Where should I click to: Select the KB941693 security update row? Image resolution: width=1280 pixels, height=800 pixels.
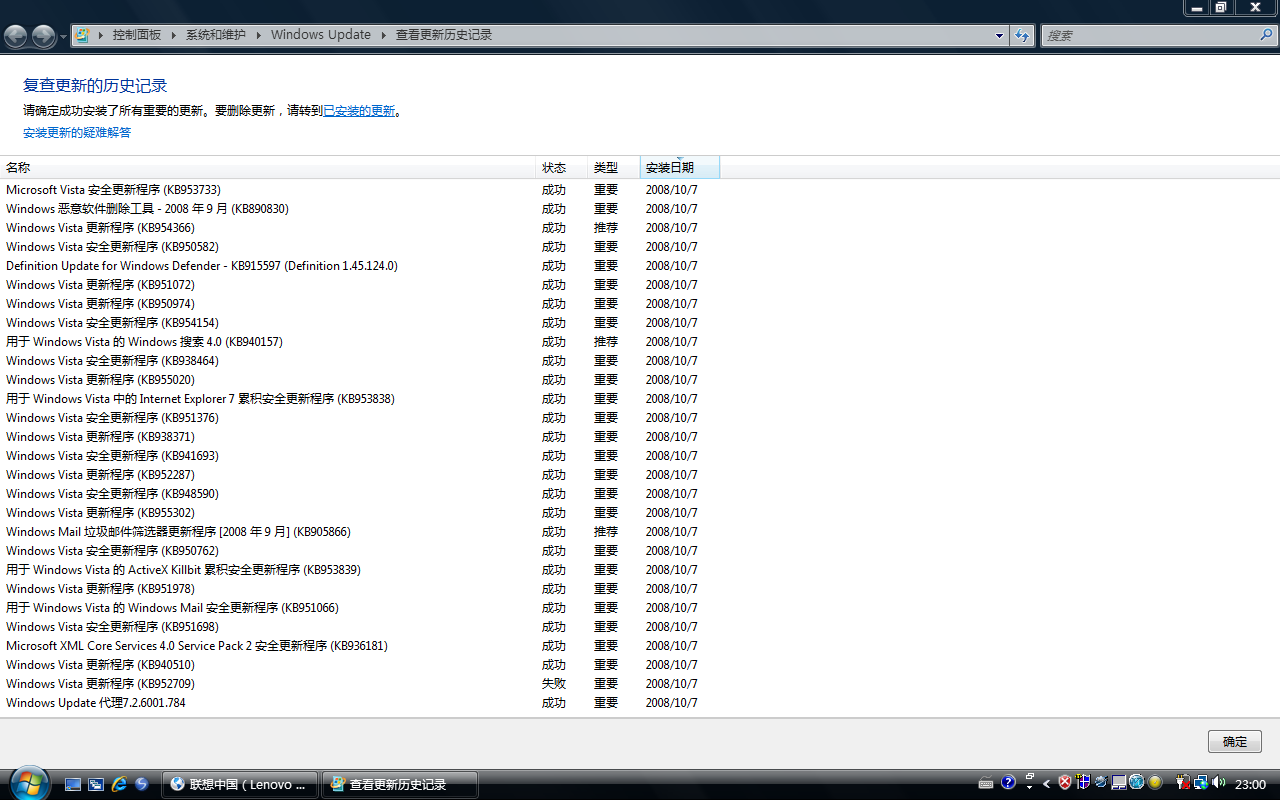coord(360,456)
